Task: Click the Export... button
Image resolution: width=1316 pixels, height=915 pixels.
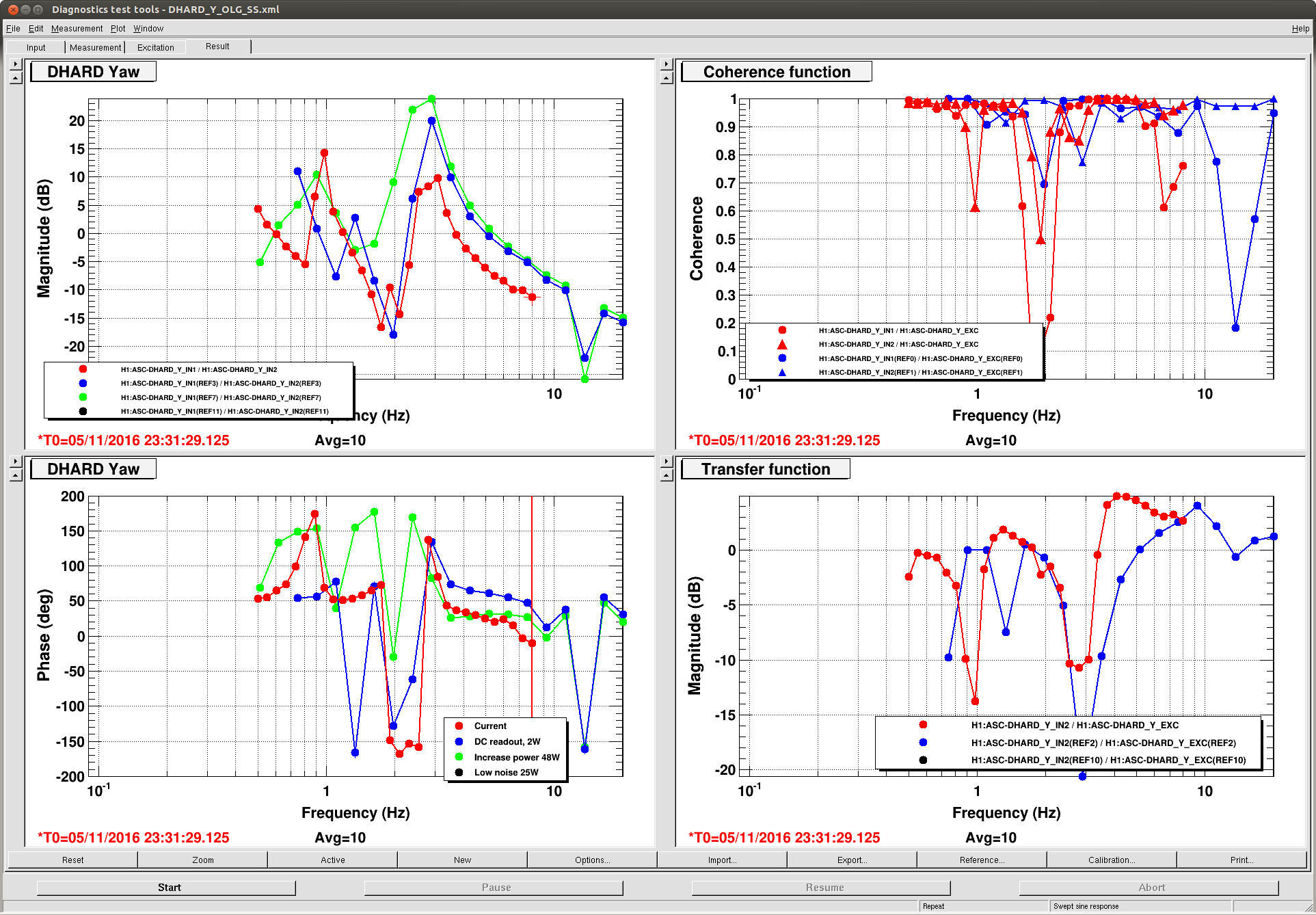Action: click(852, 860)
